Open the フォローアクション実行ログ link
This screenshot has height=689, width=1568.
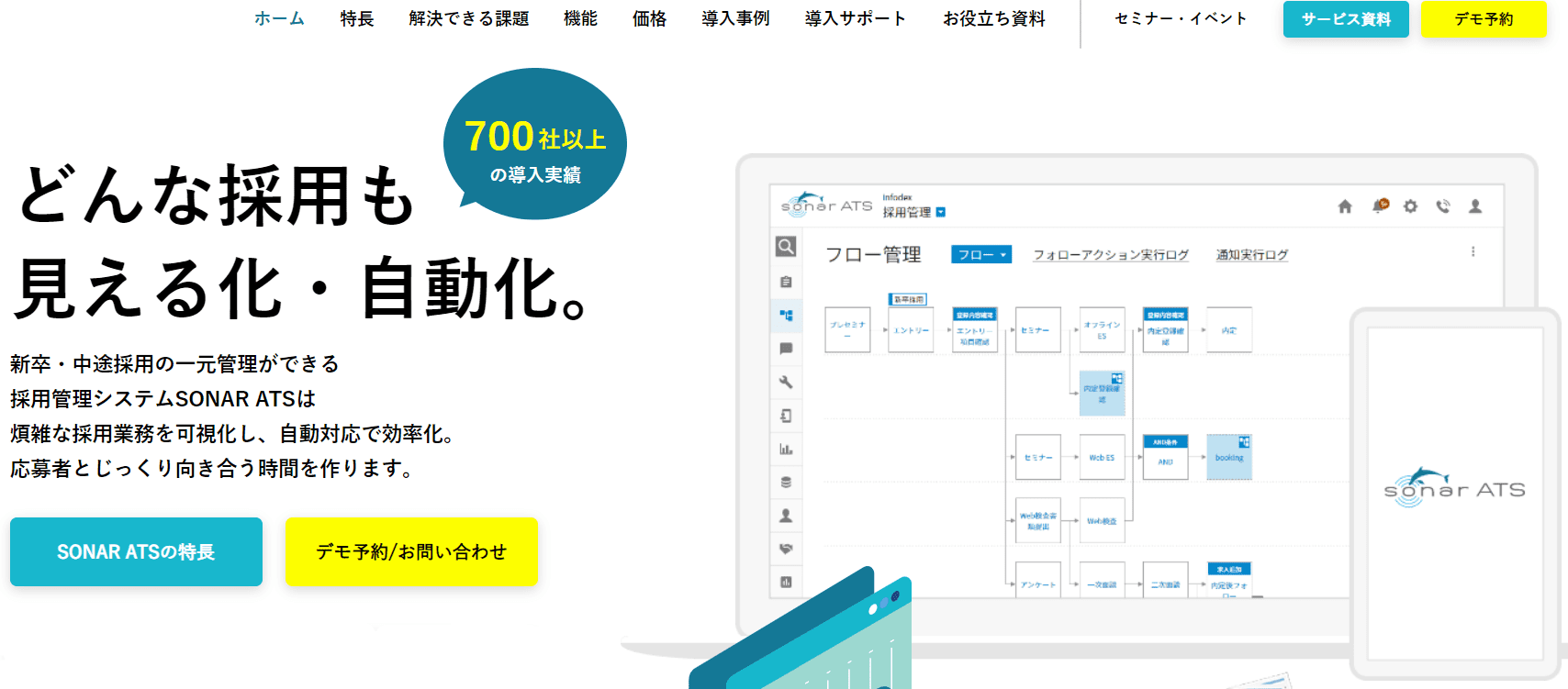[x=1111, y=255]
